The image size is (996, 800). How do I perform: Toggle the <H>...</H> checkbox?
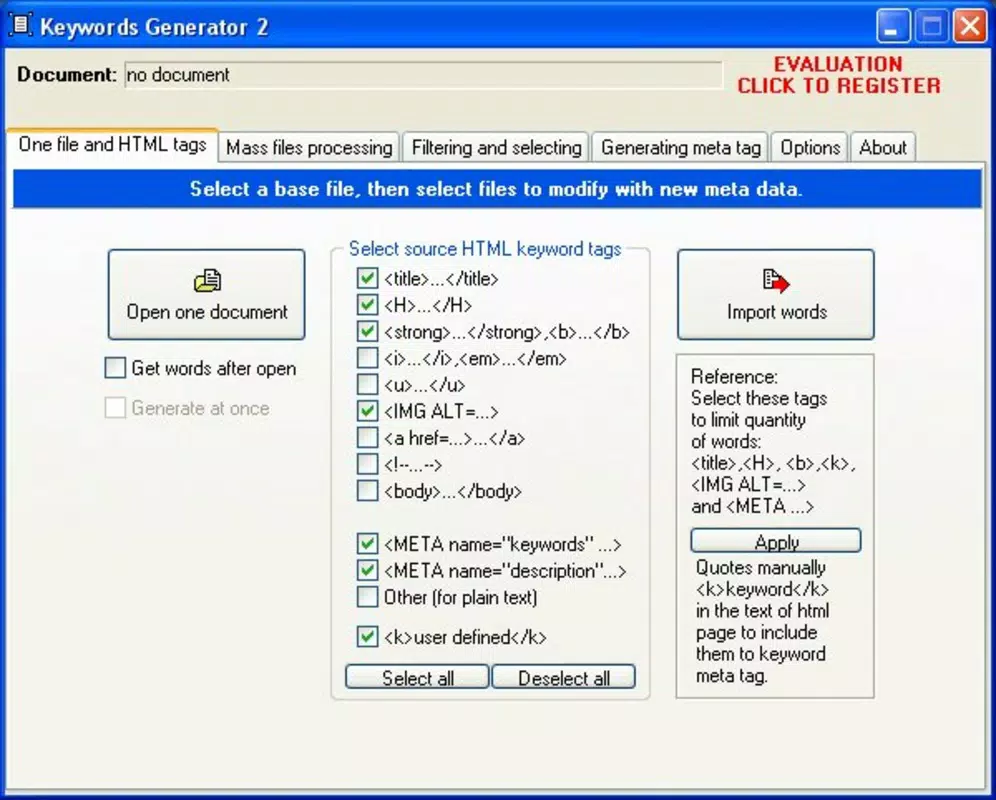367,305
